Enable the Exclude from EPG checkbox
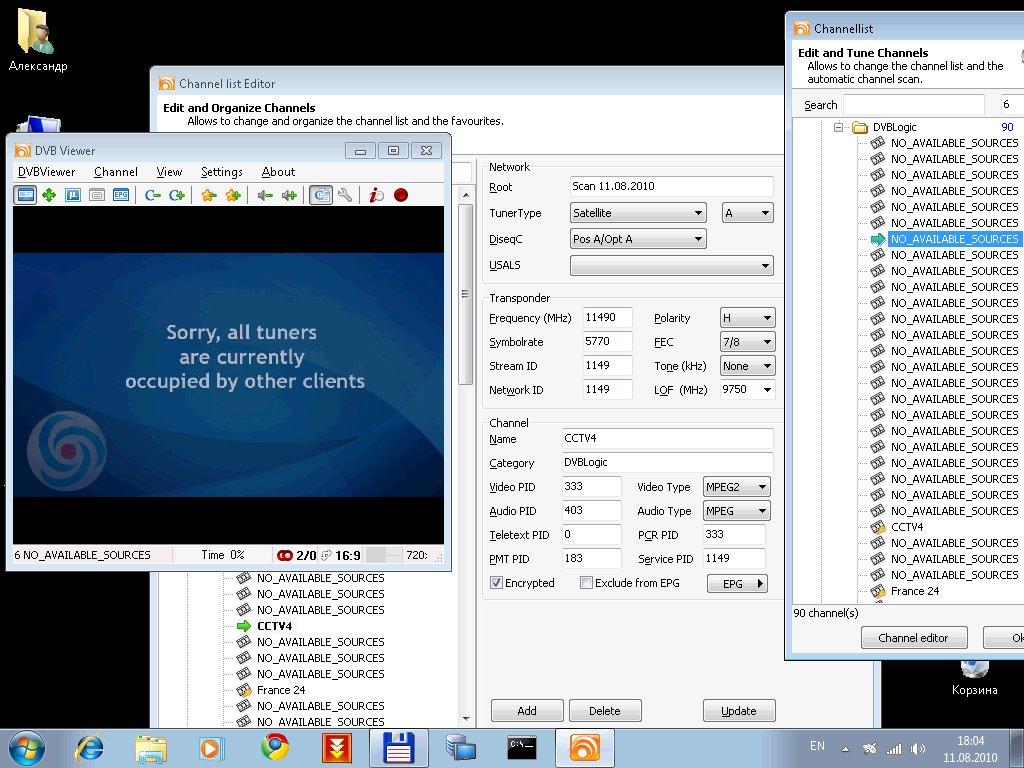This screenshot has width=1024, height=768. coord(586,583)
